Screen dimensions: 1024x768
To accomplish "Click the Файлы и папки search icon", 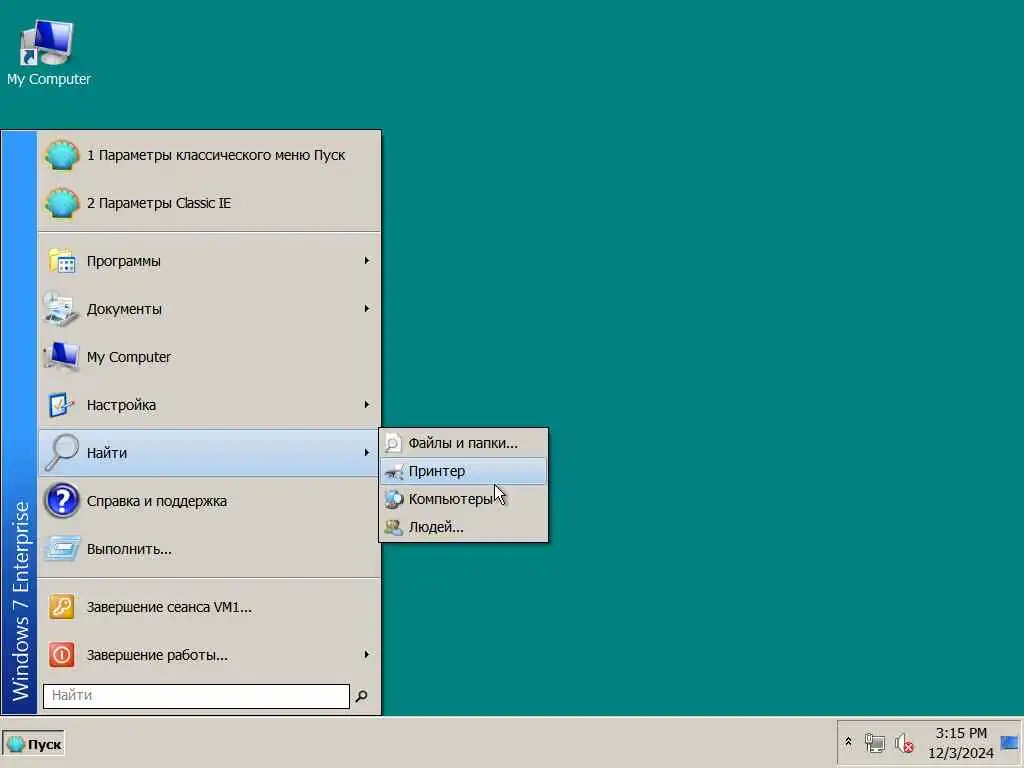I will 393,443.
